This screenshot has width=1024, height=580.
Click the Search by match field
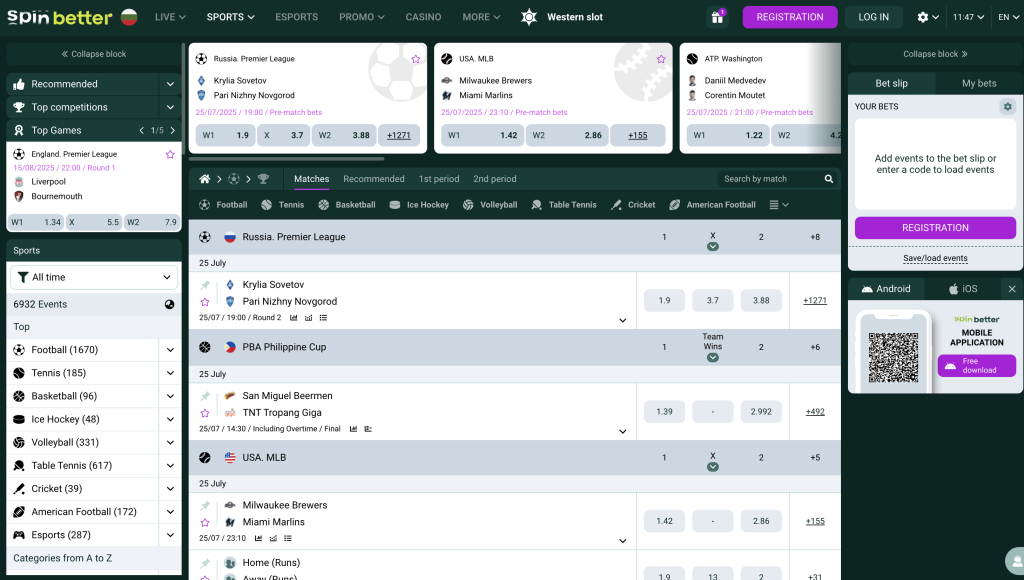click(771, 179)
